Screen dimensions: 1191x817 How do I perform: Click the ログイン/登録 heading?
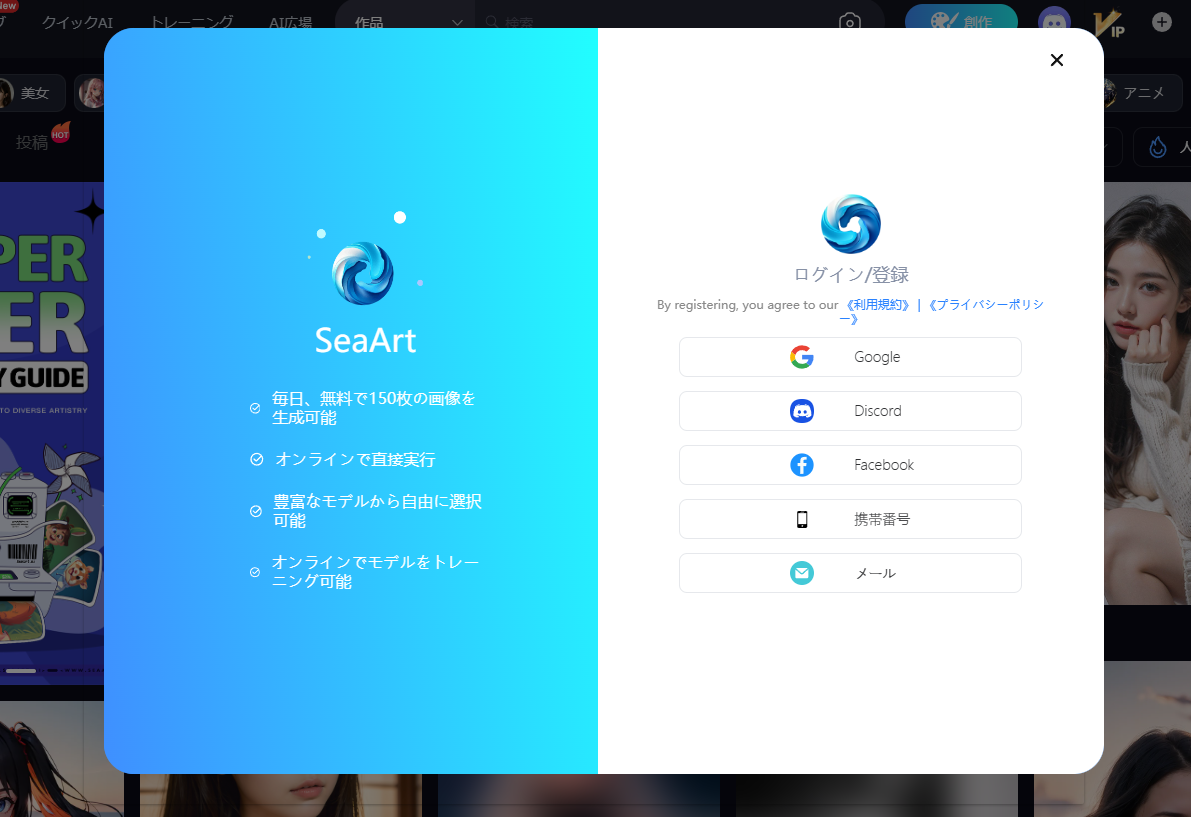point(851,274)
